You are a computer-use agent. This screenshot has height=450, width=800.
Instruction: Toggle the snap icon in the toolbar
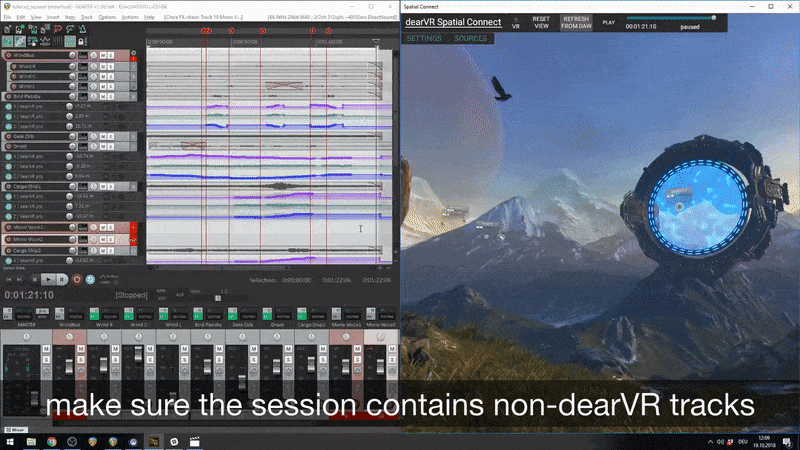pos(69,41)
